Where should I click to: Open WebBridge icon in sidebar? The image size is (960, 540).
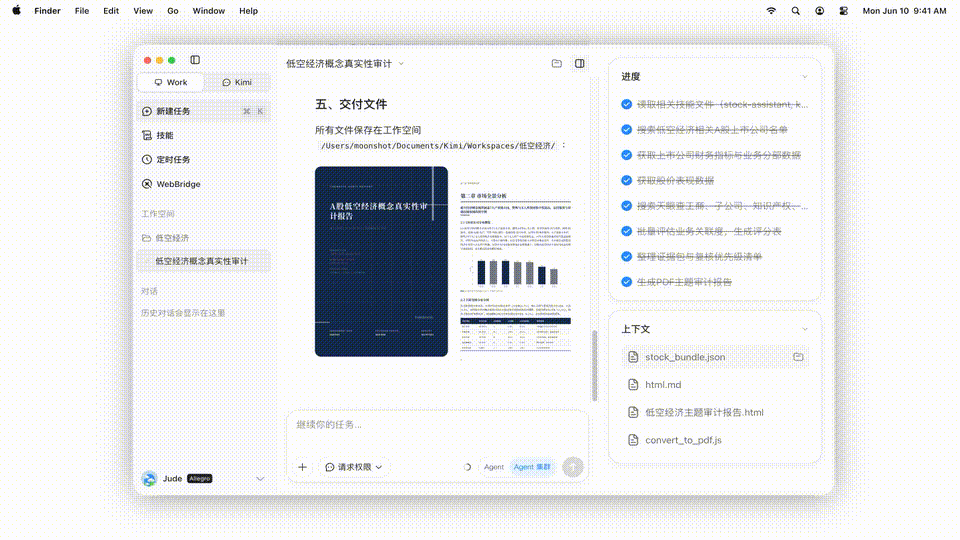coord(147,184)
